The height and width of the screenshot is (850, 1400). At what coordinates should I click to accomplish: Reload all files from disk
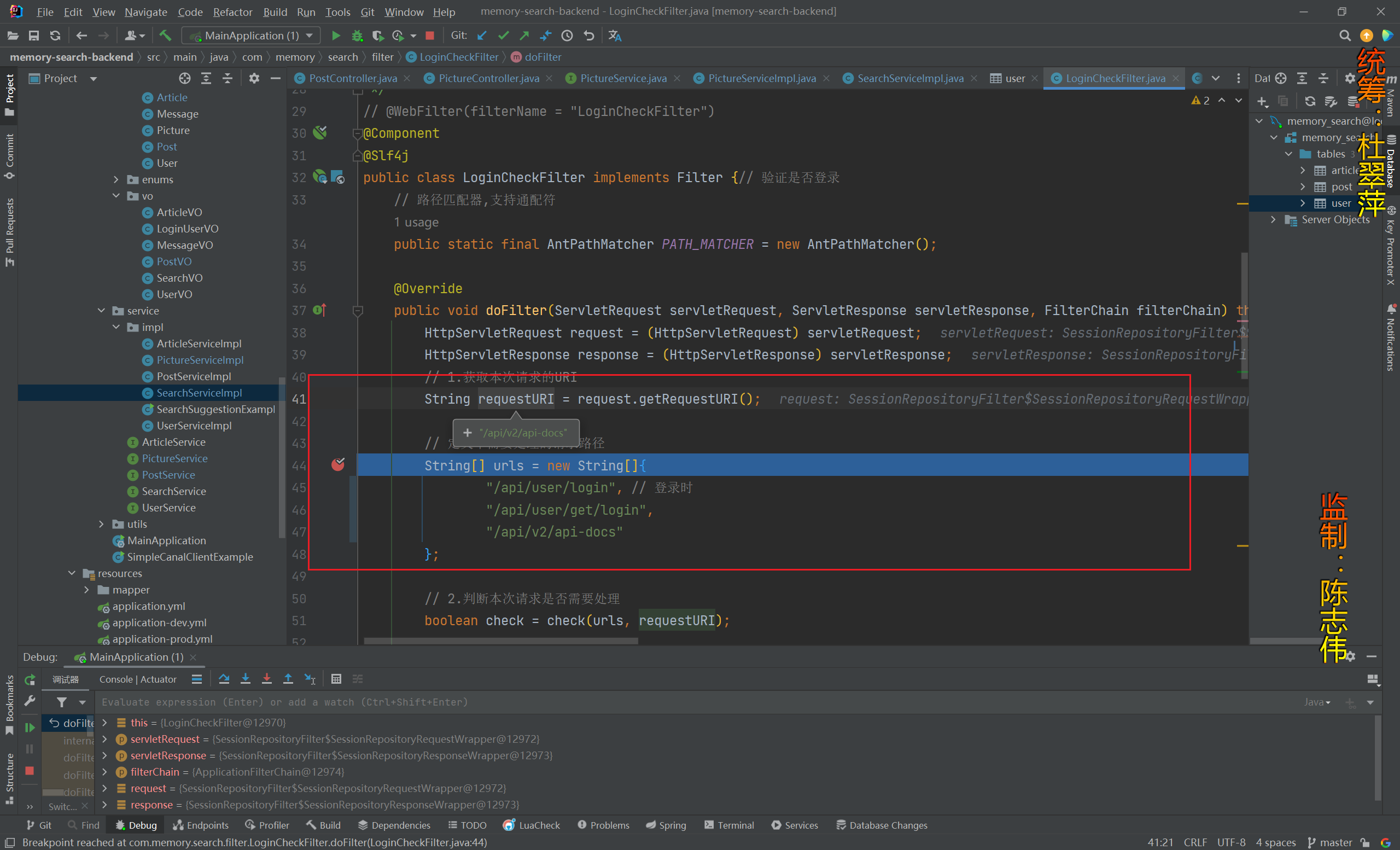55,36
